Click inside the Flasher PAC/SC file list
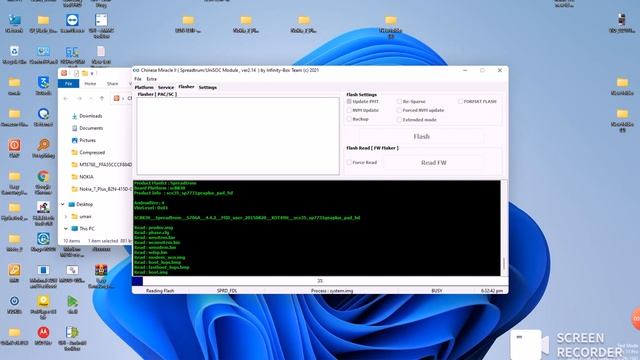Image resolution: width=640 pixels, height=360 pixels. [x=238, y=136]
